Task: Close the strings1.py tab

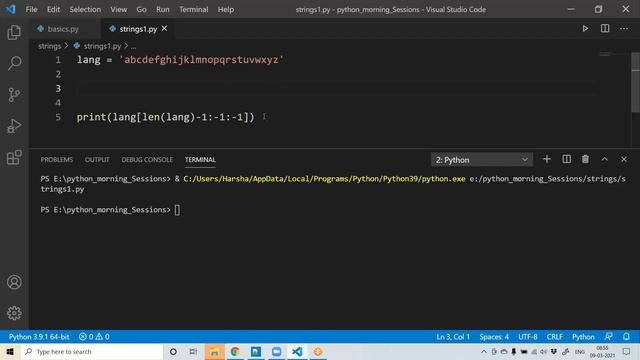Action: click(164, 29)
